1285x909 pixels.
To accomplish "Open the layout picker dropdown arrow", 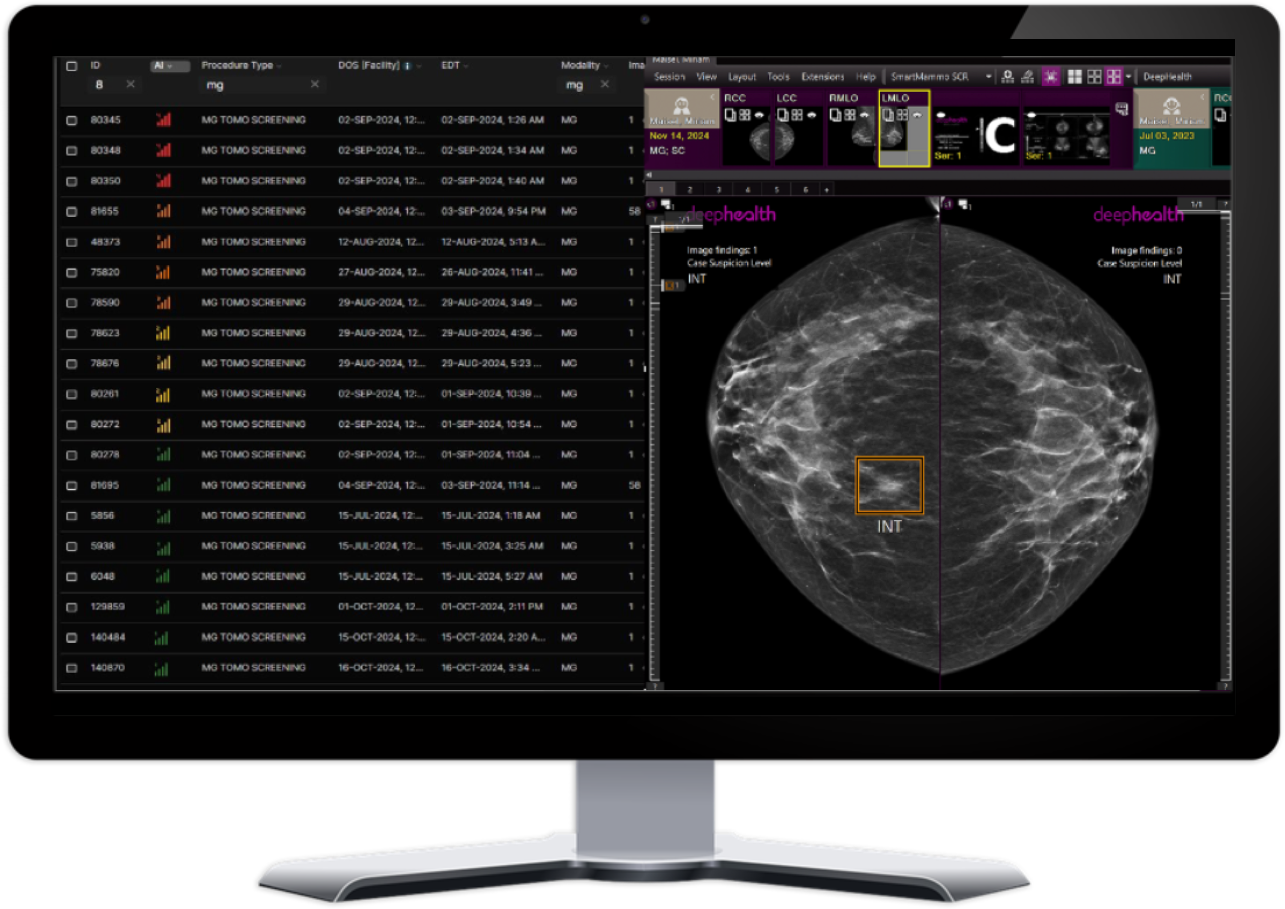I will coord(1127,77).
